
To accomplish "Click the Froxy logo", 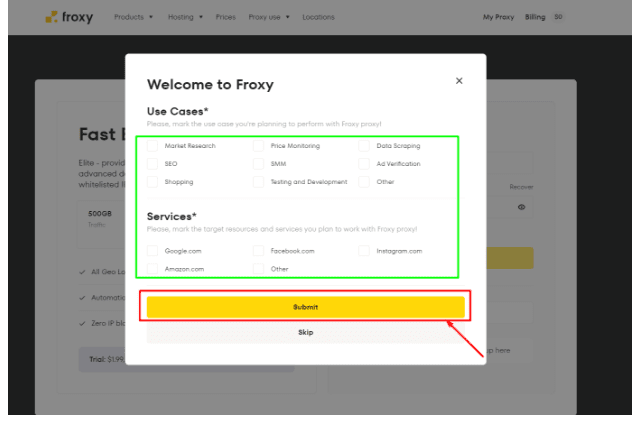I will 69,17.
